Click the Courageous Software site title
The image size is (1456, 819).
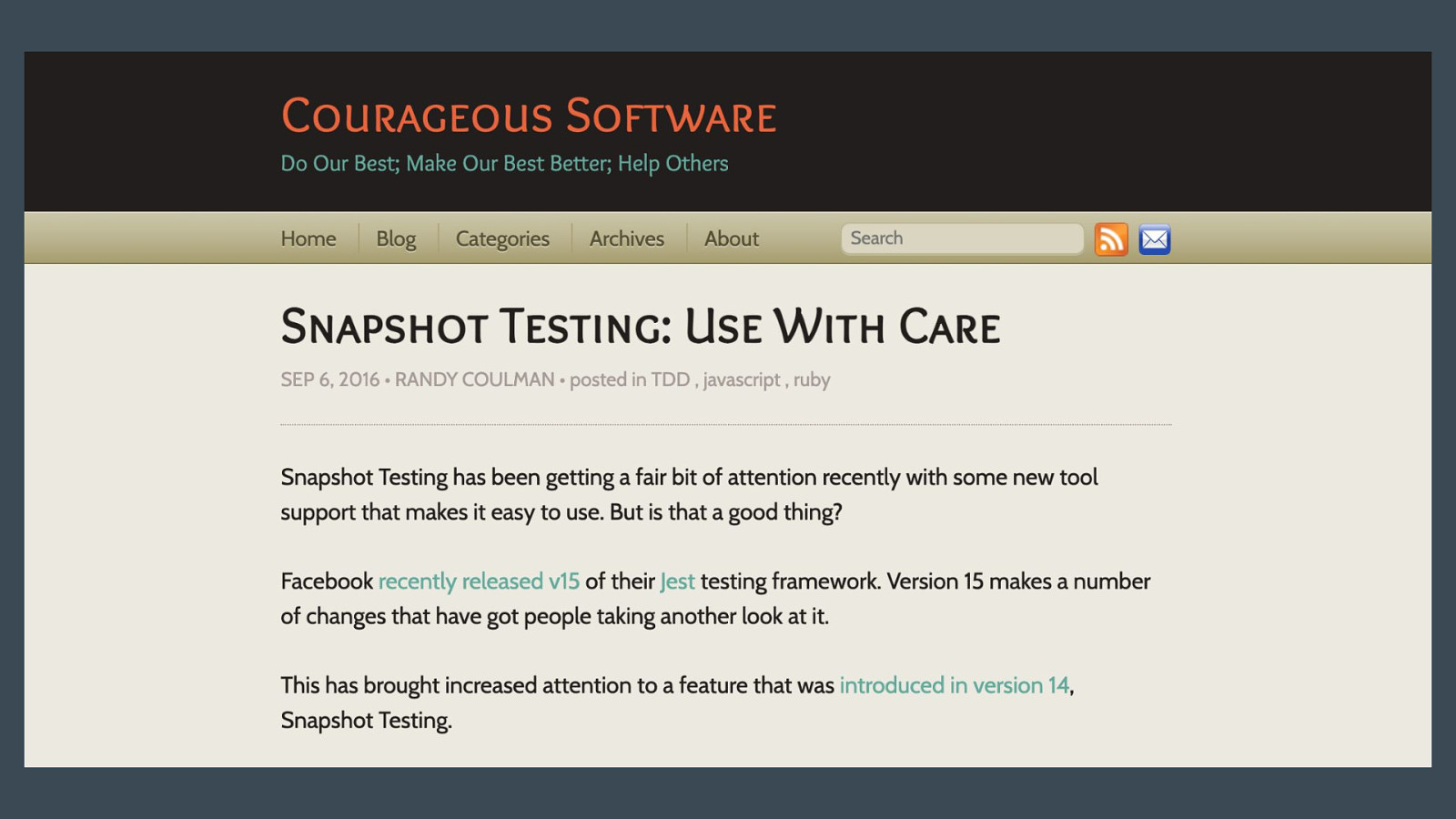tap(529, 116)
